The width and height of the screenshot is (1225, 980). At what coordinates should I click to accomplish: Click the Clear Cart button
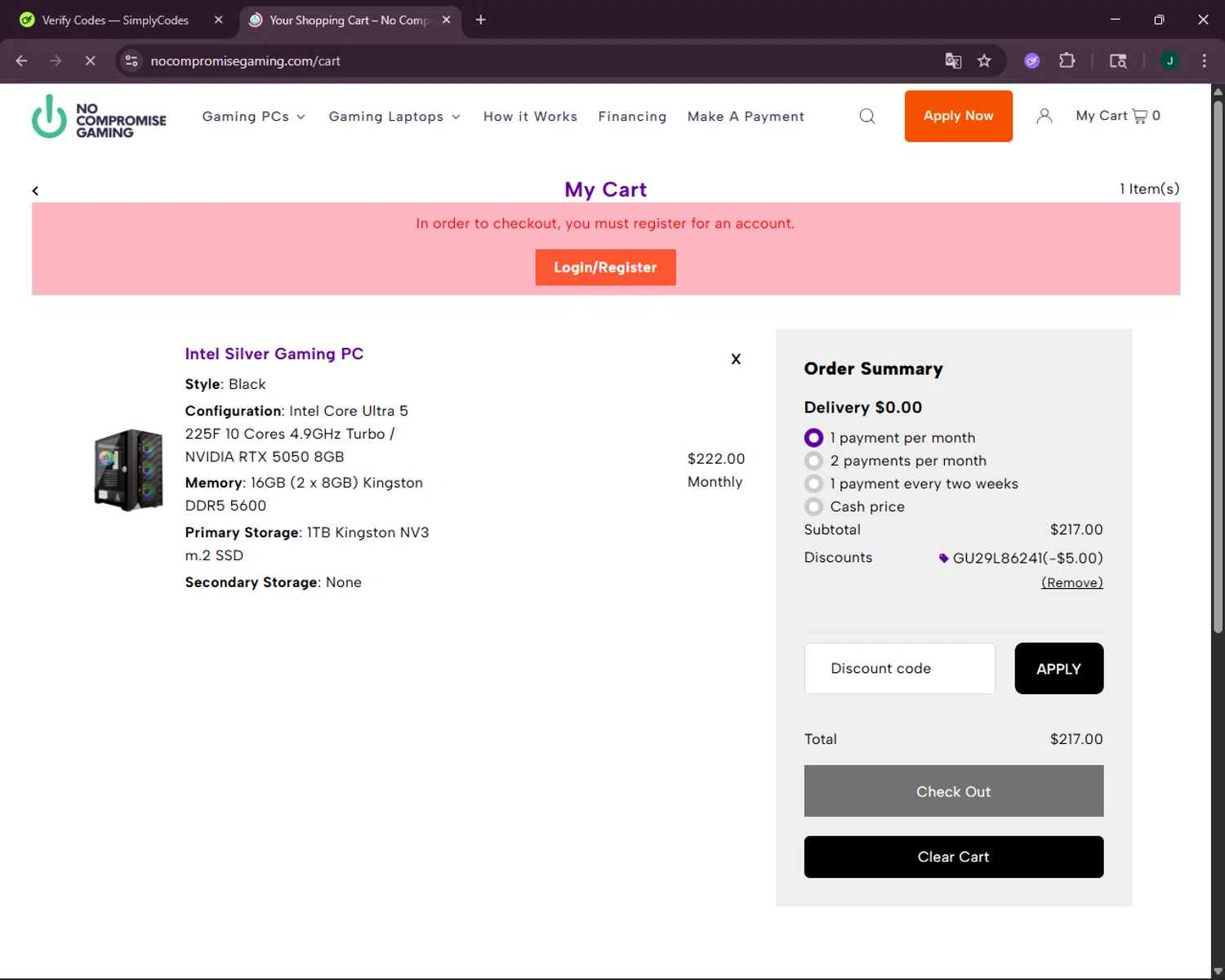click(953, 857)
